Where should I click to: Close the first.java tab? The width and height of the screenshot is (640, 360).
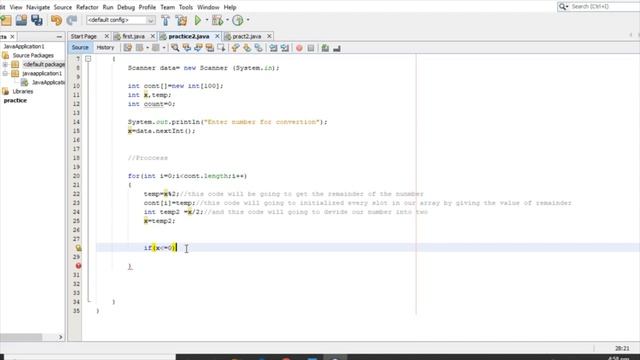pyautogui.click(x=153, y=36)
